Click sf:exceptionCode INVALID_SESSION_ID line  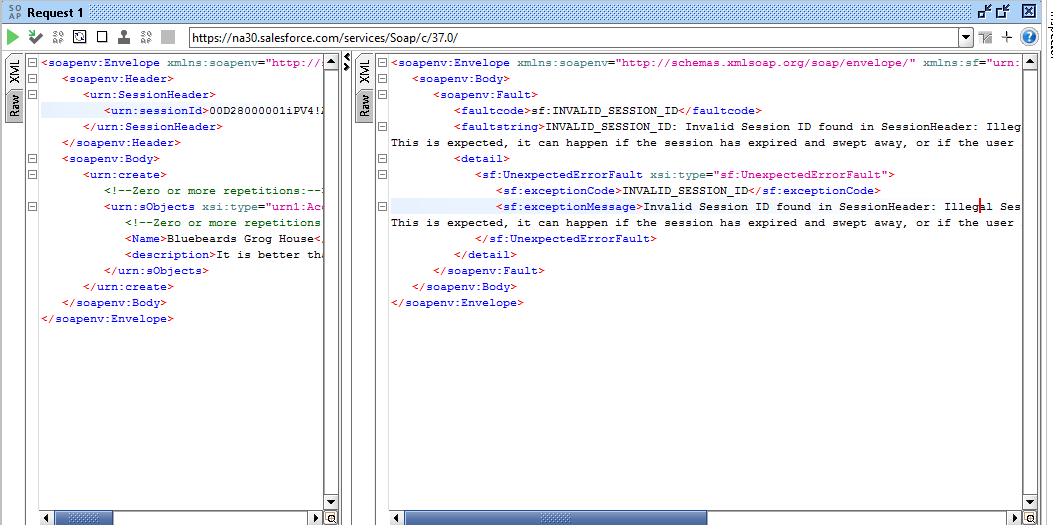(x=688, y=191)
